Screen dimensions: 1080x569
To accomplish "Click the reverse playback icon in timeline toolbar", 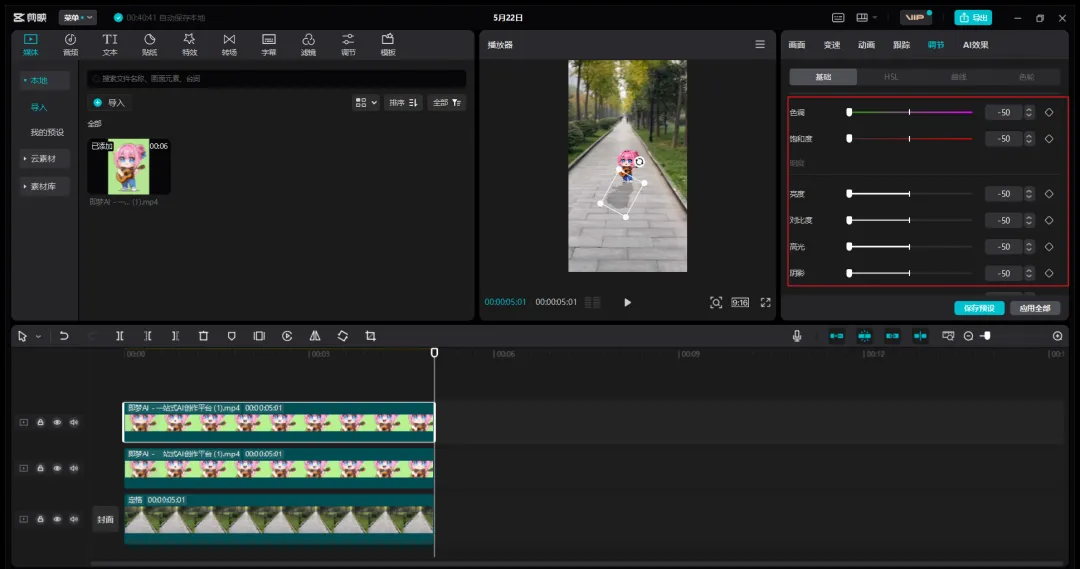I will coord(287,336).
